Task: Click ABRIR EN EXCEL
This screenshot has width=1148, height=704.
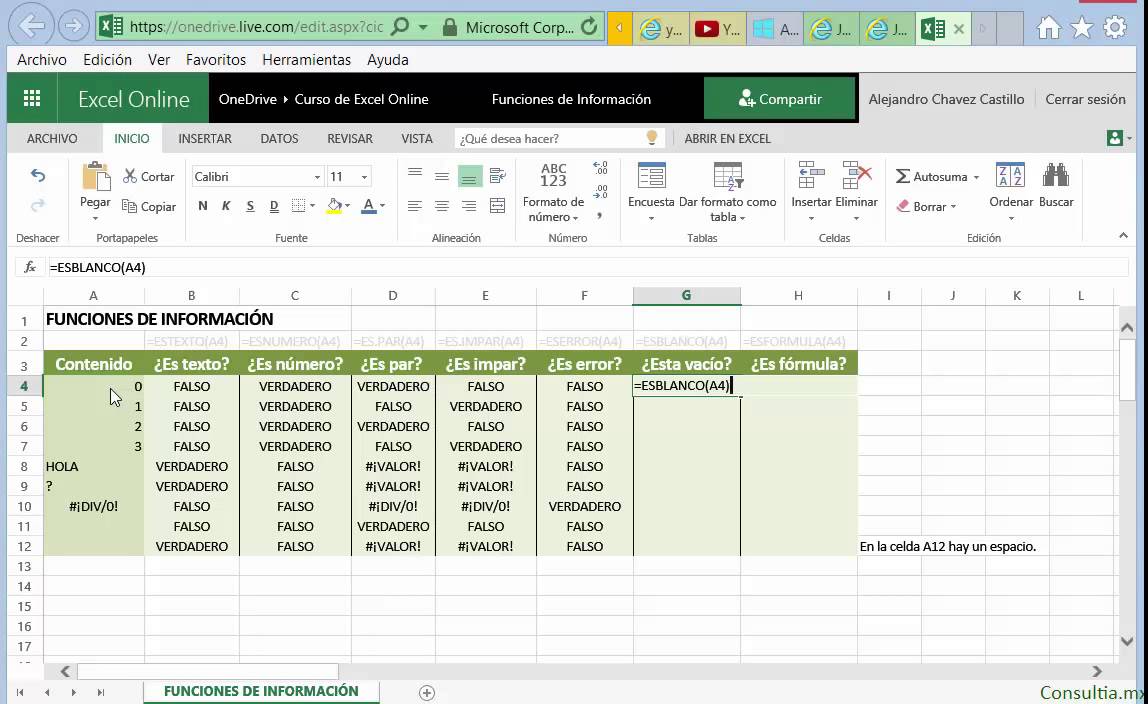Action: (727, 139)
